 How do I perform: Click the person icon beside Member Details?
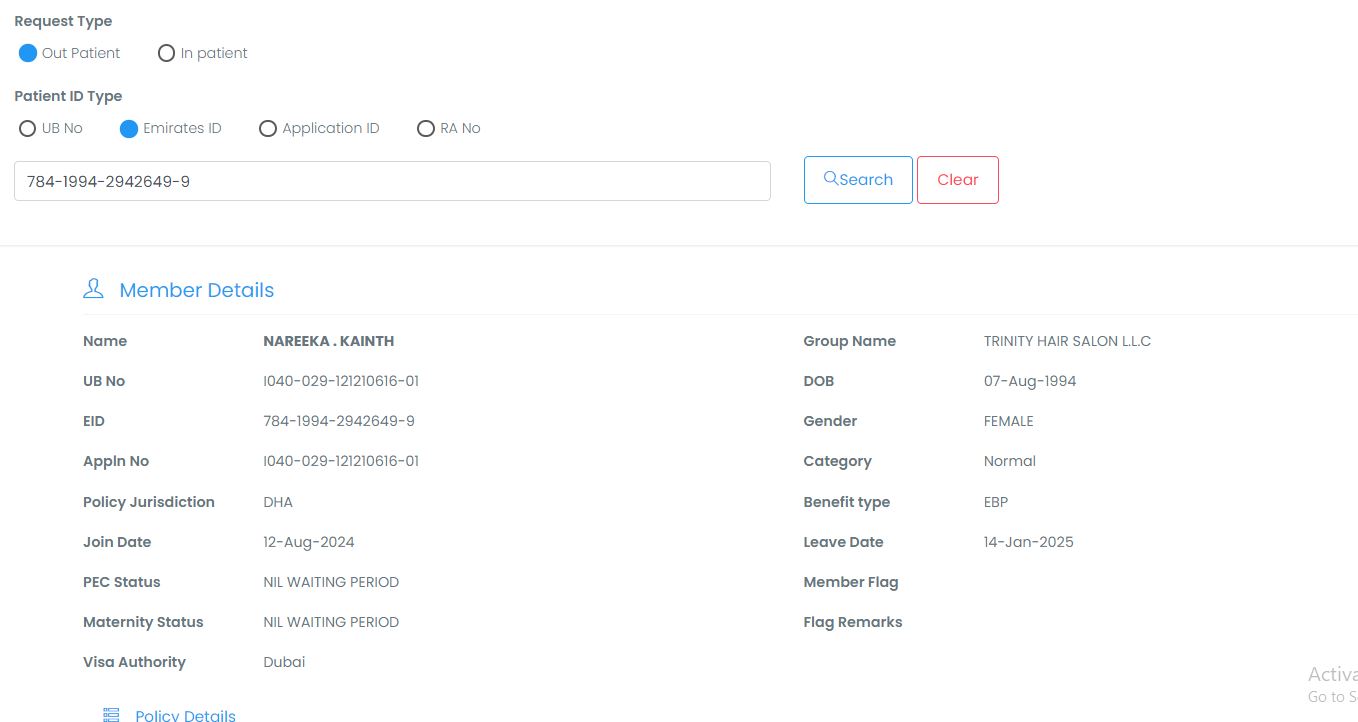coord(93,290)
